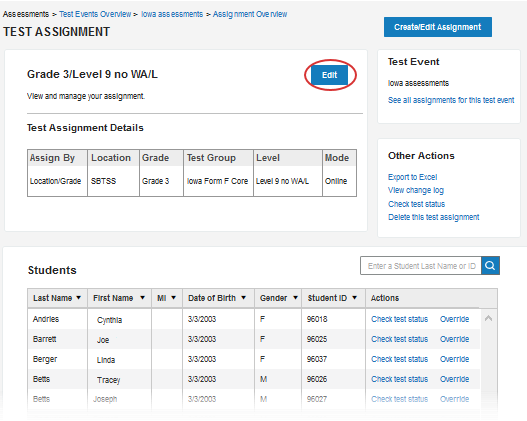
Task: Override test for Barrett
Action: pyautogui.click(x=454, y=339)
